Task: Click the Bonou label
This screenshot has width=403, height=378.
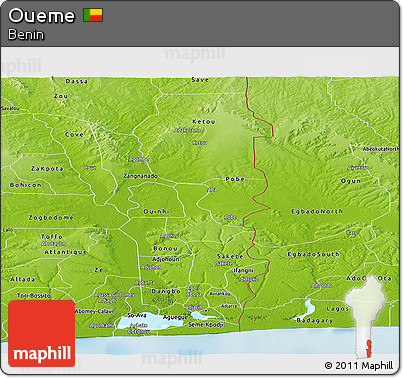Action: (x=165, y=249)
